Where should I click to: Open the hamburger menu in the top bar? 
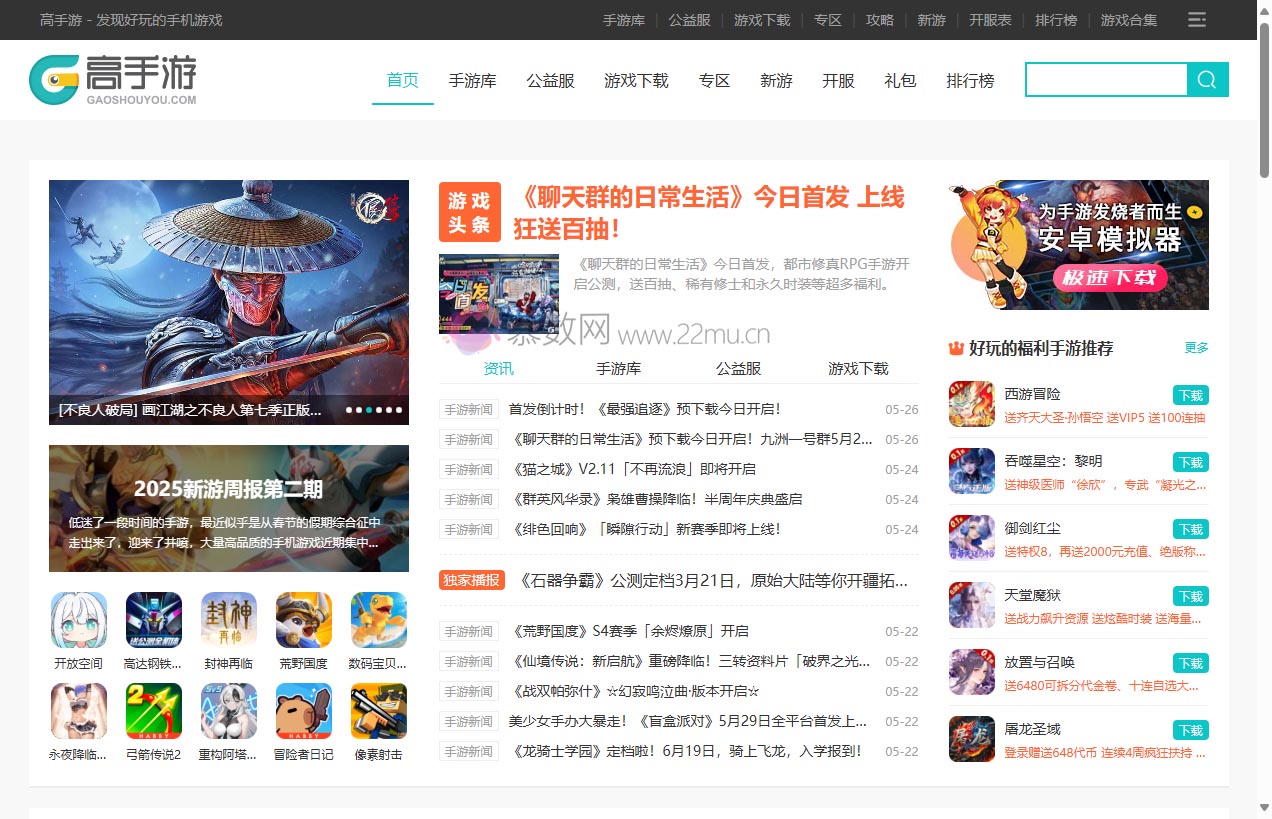tap(1196, 19)
